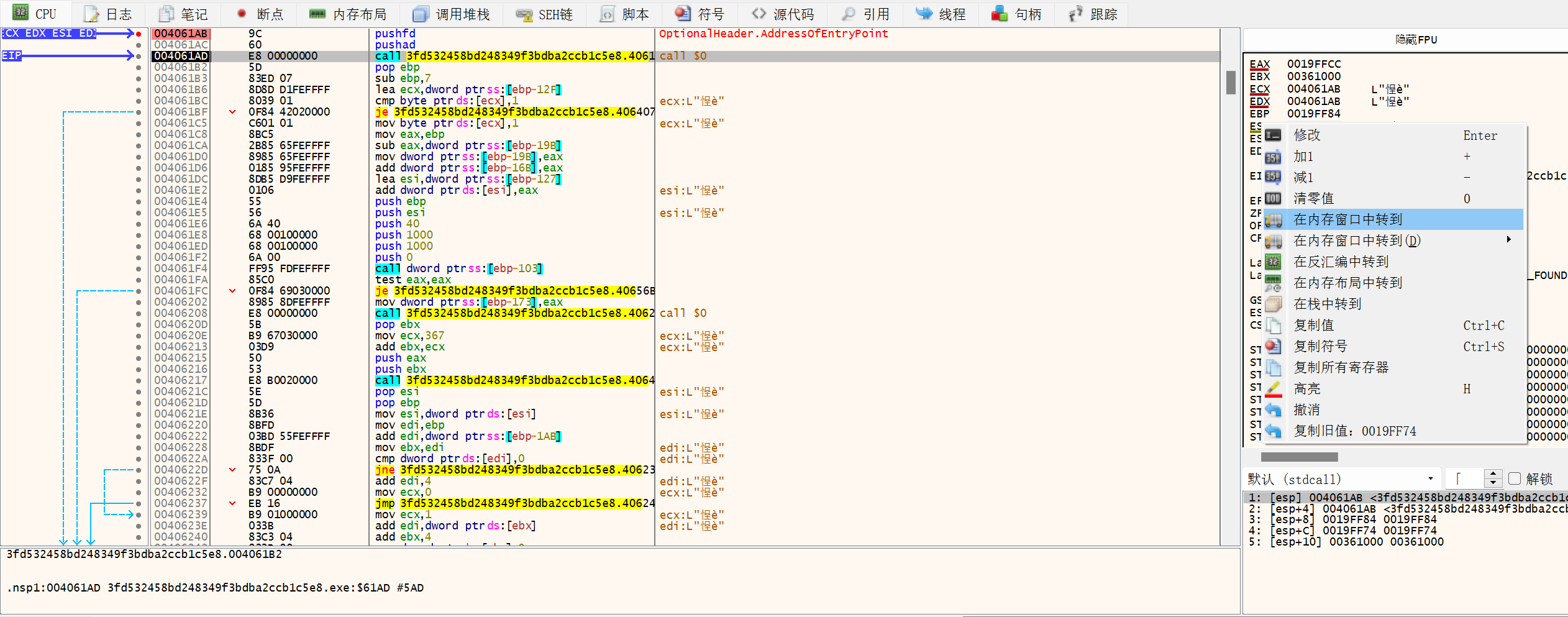Toggle breakpoint dot at address 004061F4

tap(139, 268)
